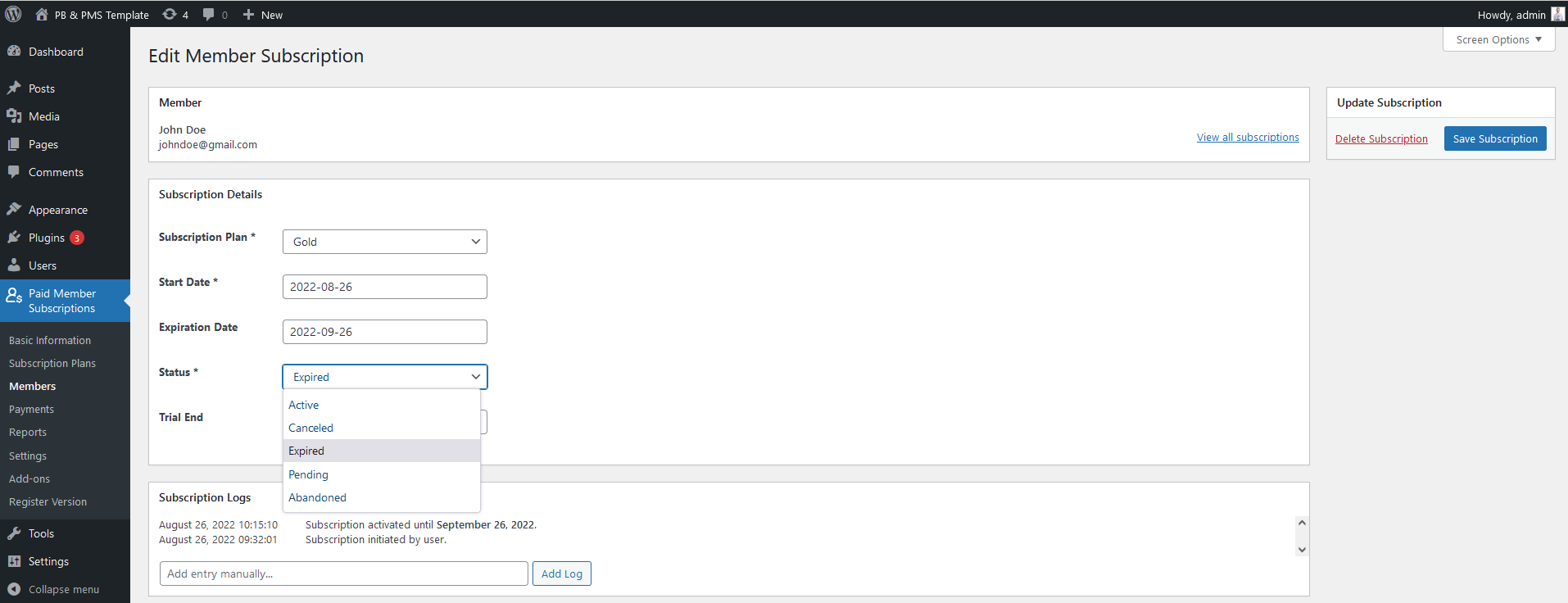Image resolution: width=1568 pixels, height=603 pixels.
Task: Click the admin avatar in top bar
Action: click(x=1557, y=14)
